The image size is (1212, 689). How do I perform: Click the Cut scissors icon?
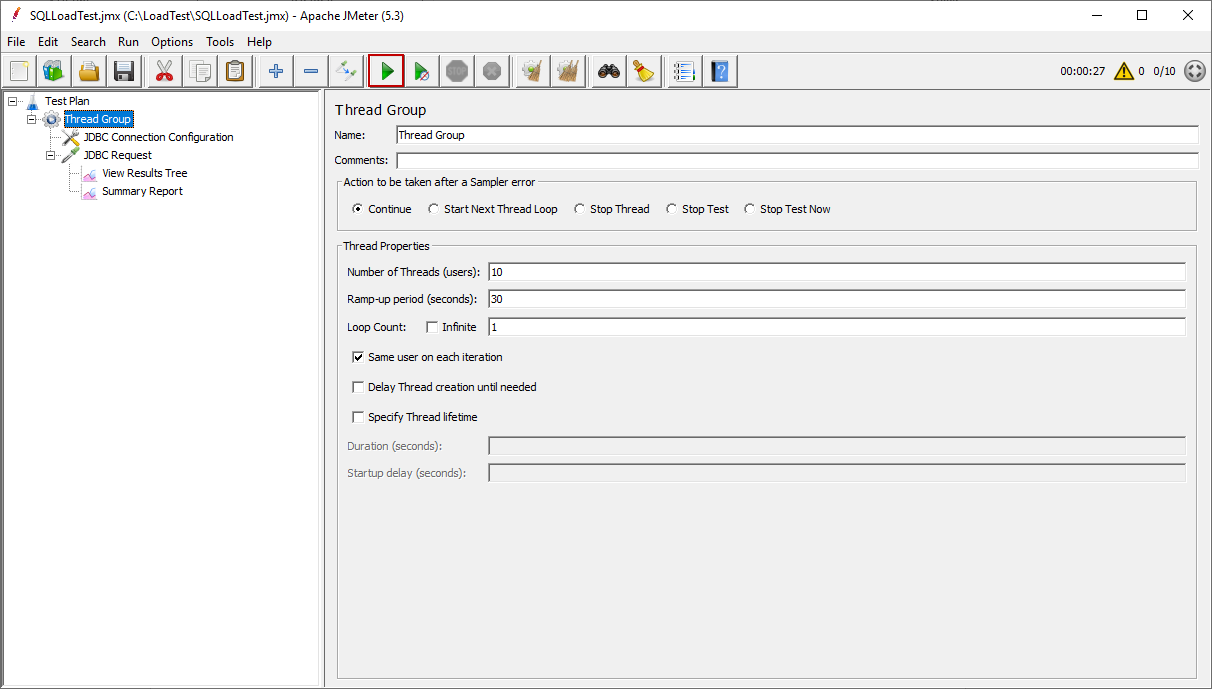165,71
